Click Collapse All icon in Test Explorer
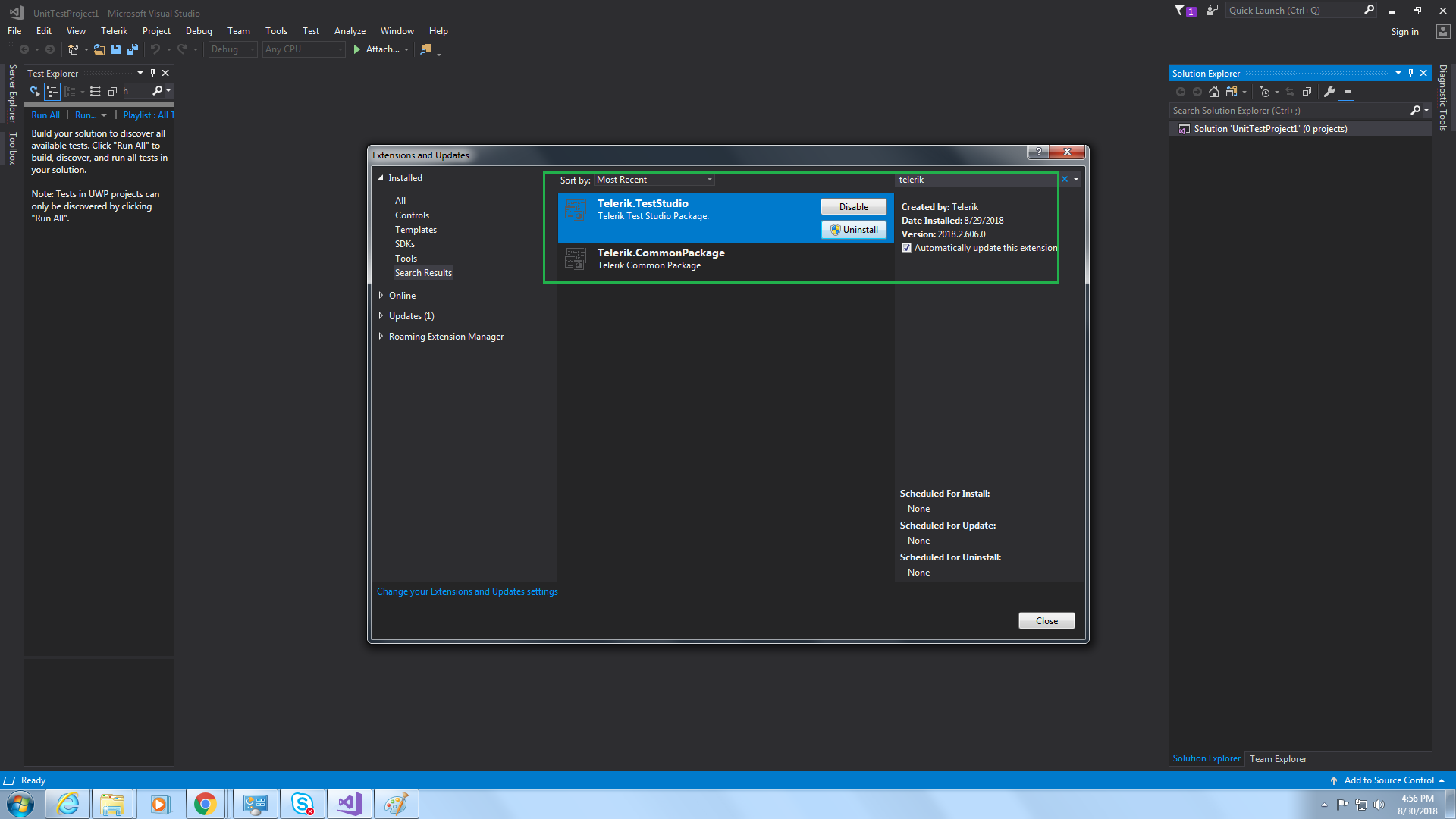The width and height of the screenshot is (1456, 819). coord(112,92)
